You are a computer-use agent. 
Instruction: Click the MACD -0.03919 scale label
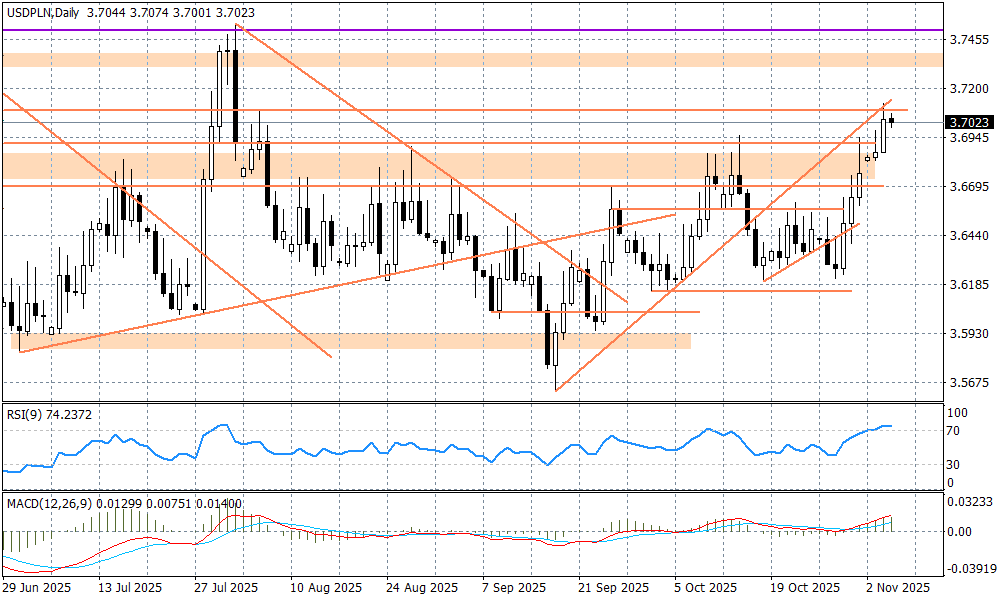968,568
